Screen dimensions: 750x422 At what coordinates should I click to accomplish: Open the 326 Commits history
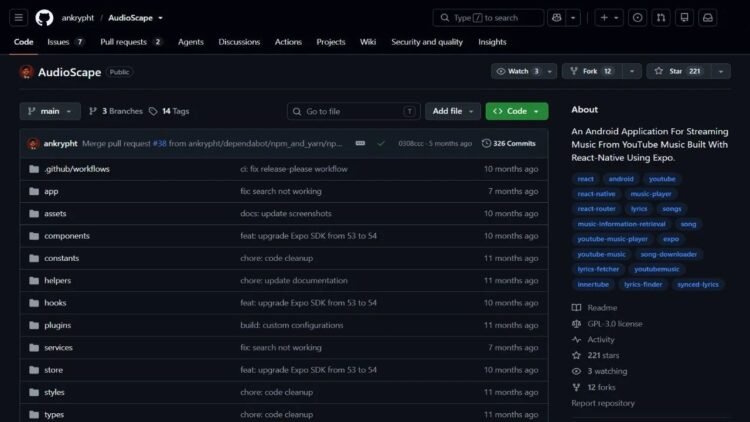coord(508,143)
